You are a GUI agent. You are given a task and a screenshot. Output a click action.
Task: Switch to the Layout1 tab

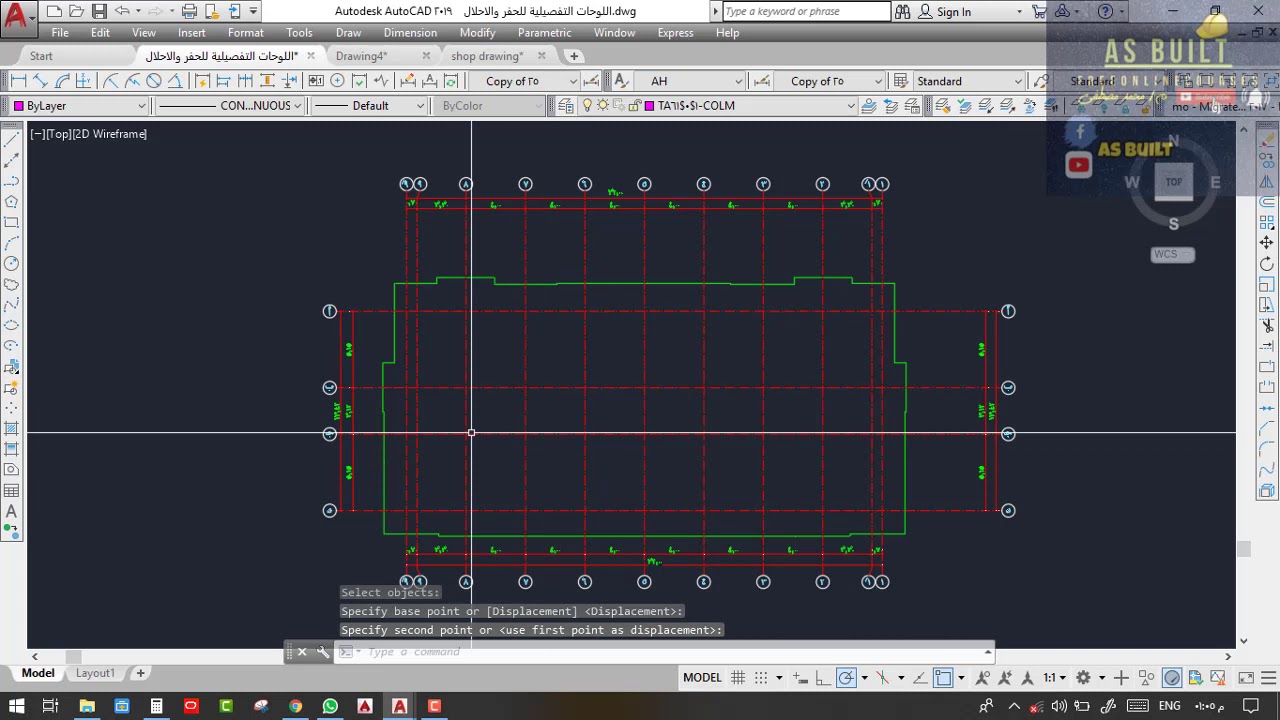tap(96, 673)
